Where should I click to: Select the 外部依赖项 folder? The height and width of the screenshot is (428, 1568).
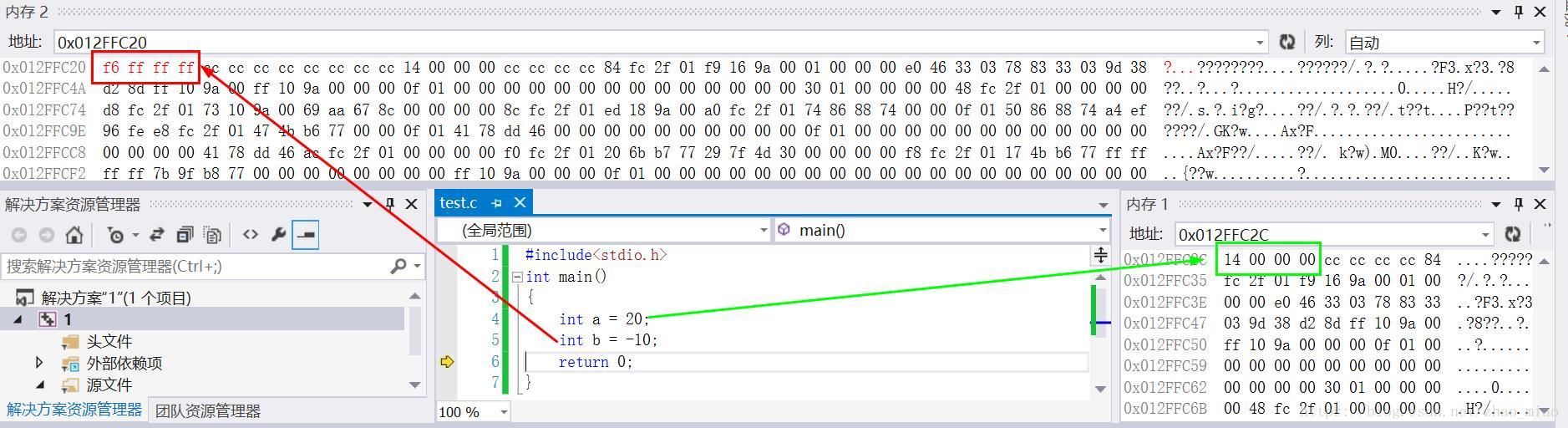[x=124, y=363]
